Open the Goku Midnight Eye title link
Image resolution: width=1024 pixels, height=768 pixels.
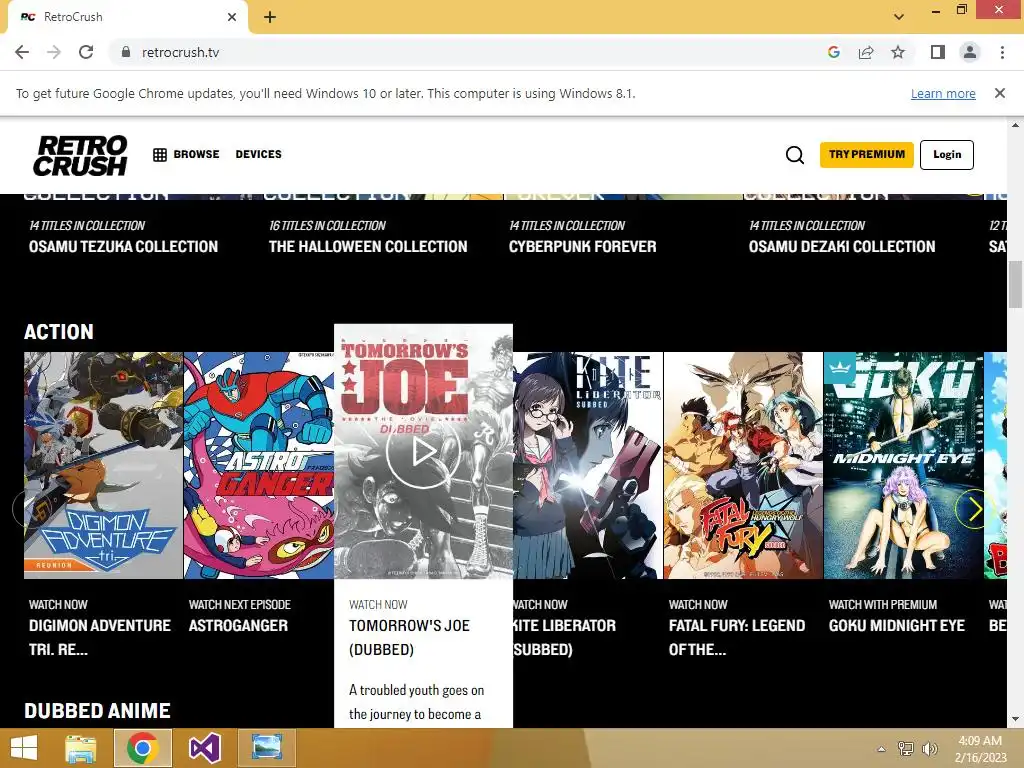pos(897,626)
